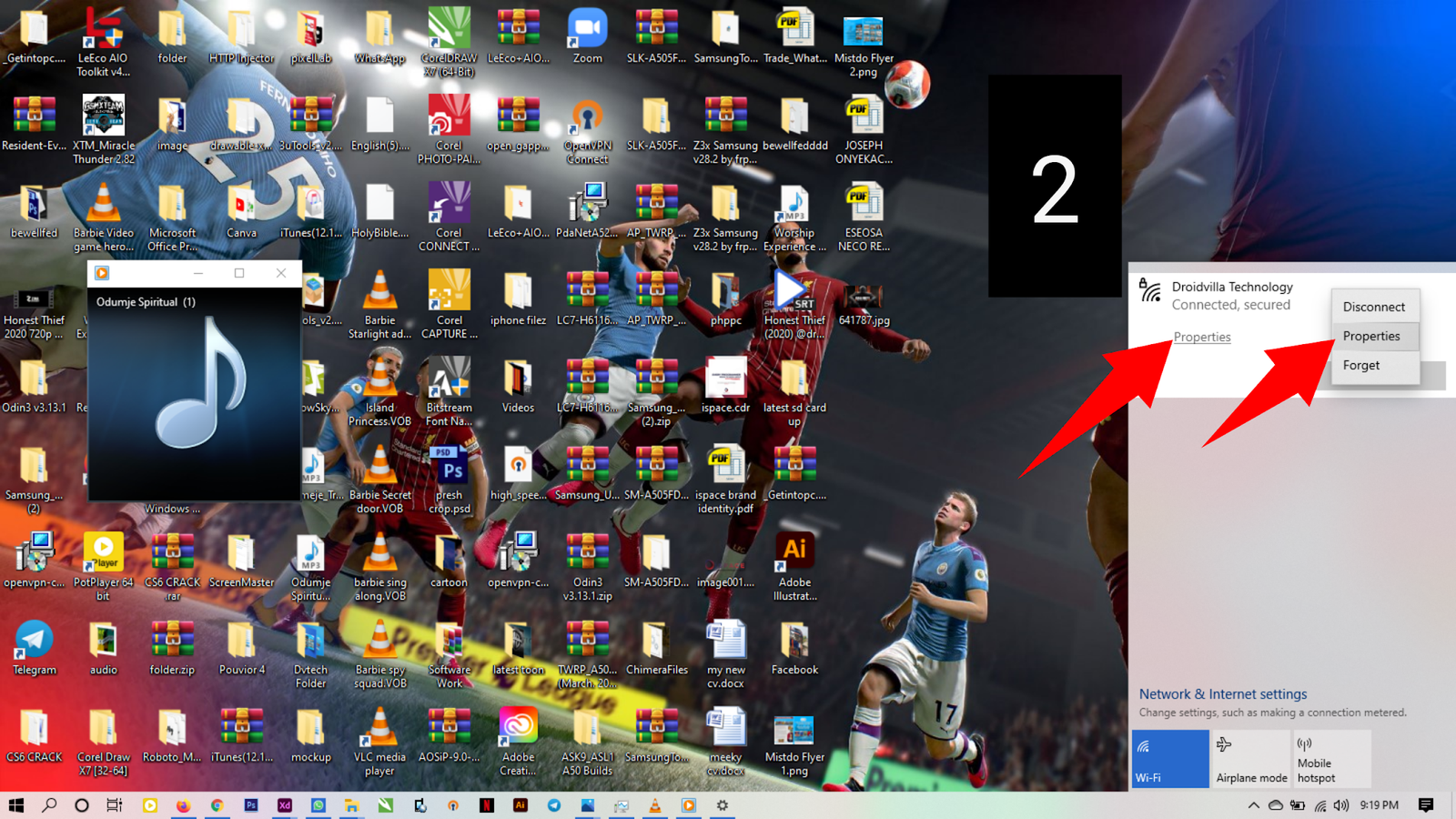Open Firefox from the taskbar
The width and height of the screenshot is (1456, 819).
(x=183, y=805)
